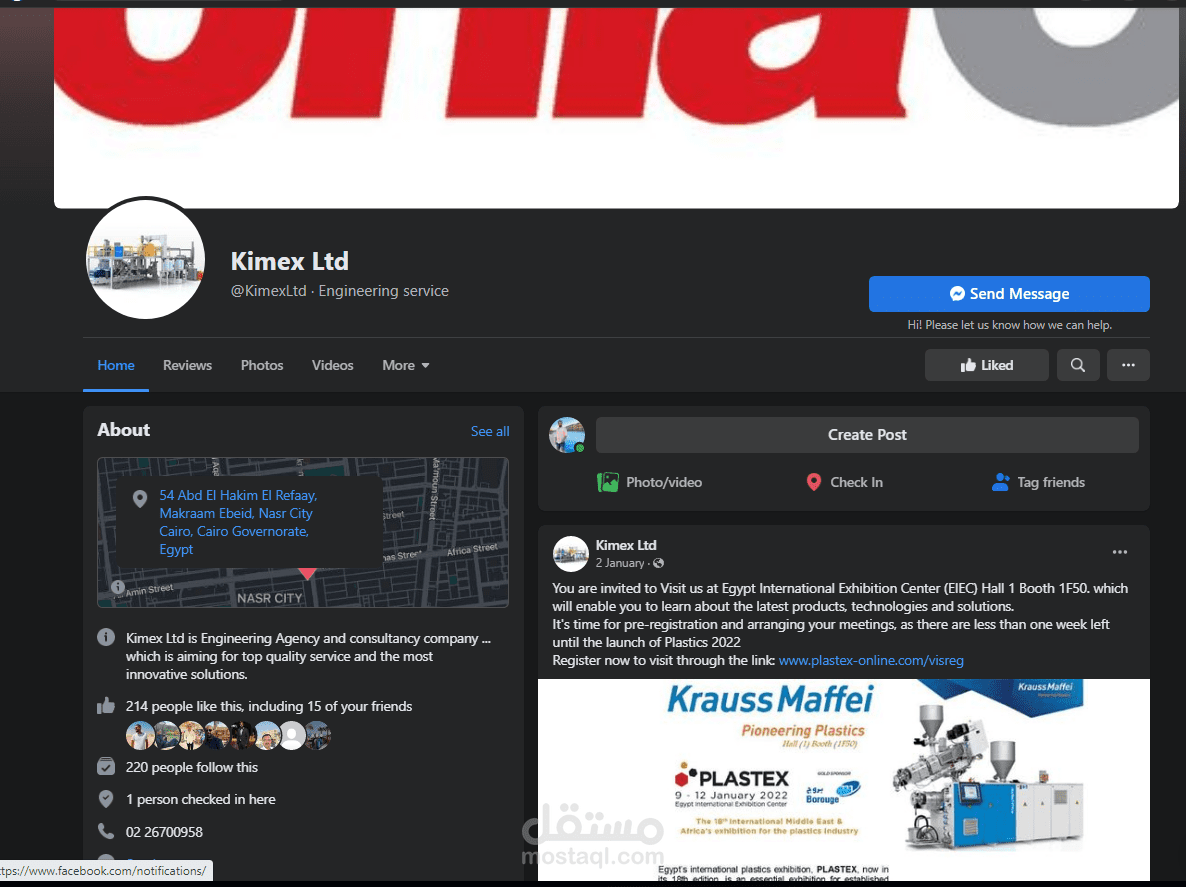This screenshot has height=887, width=1186.
Task: Click the grey default friend avatar under likes
Action: (x=293, y=735)
